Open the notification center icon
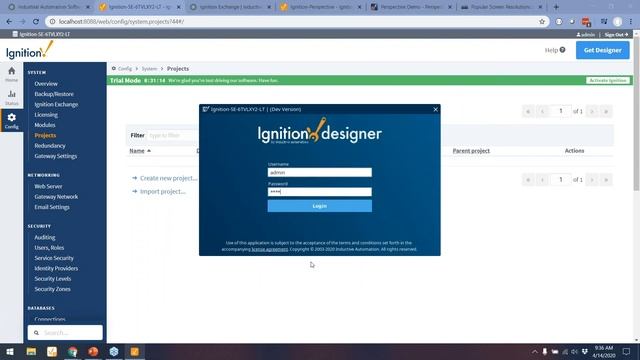Viewport: 640px width, 360px height. [627, 351]
